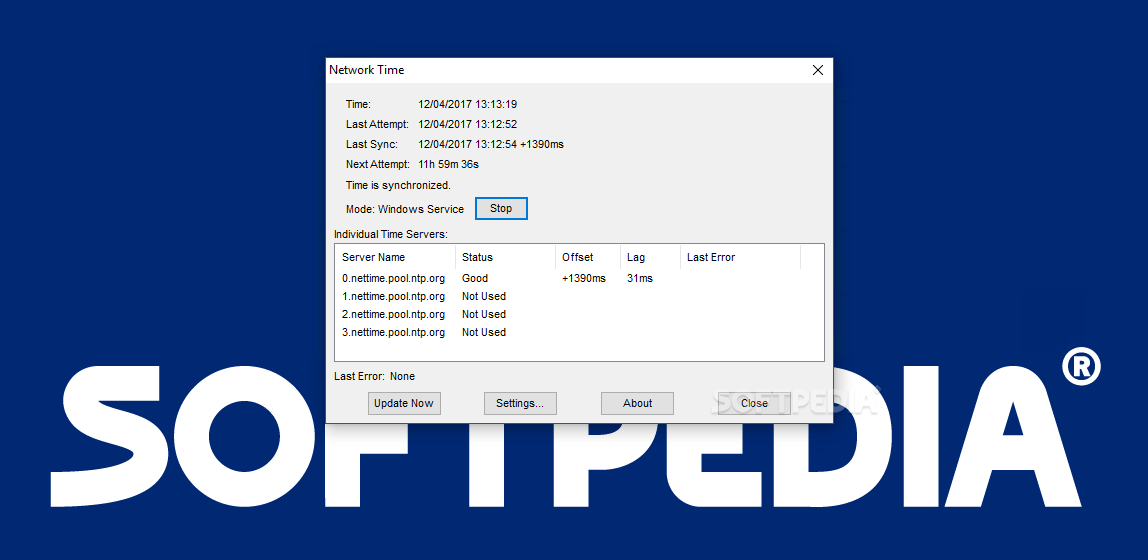Click the Update Now button
The height and width of the screenshot is (560, 1148).
pyautogui.click(x=403, y=403)
